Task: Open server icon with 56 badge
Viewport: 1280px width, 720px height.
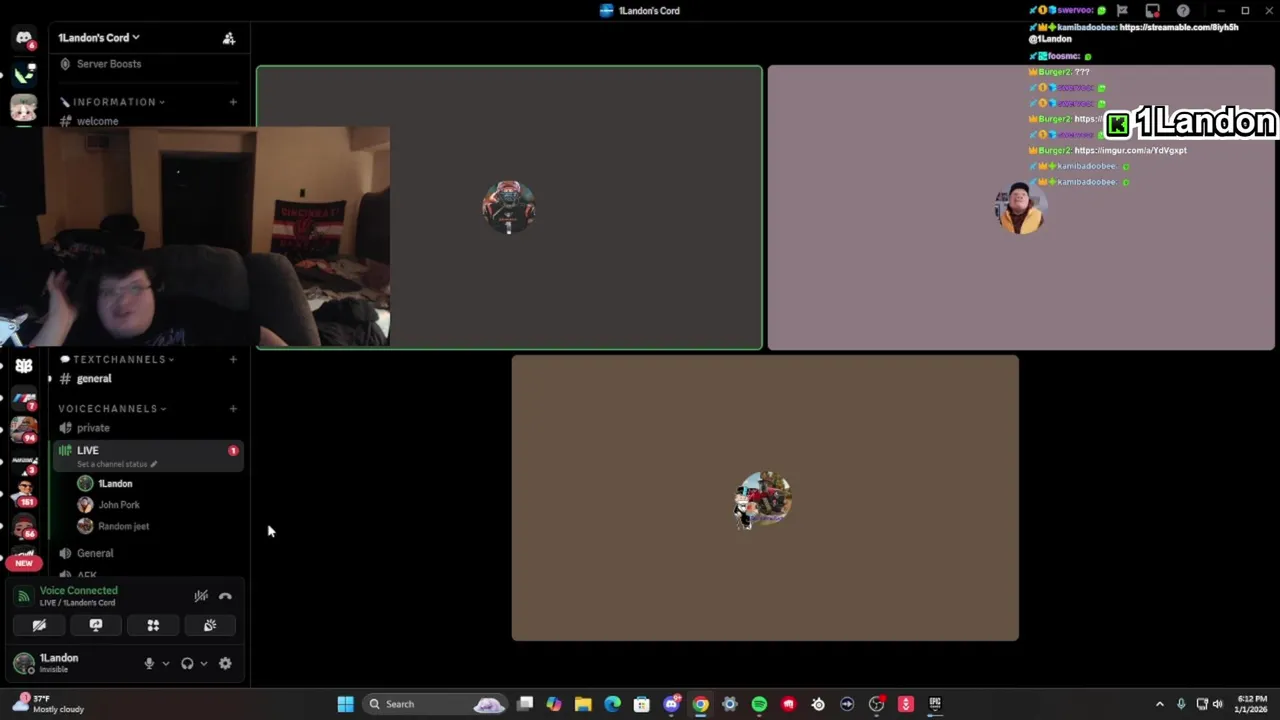Action: click(x=23, y=526)
